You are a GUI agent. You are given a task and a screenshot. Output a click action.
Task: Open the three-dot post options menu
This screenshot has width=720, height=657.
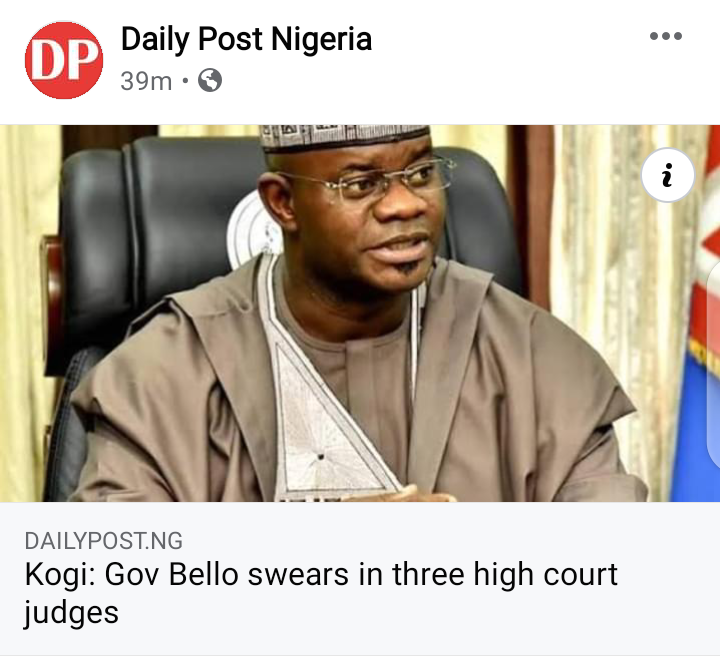tap(666, 36)
